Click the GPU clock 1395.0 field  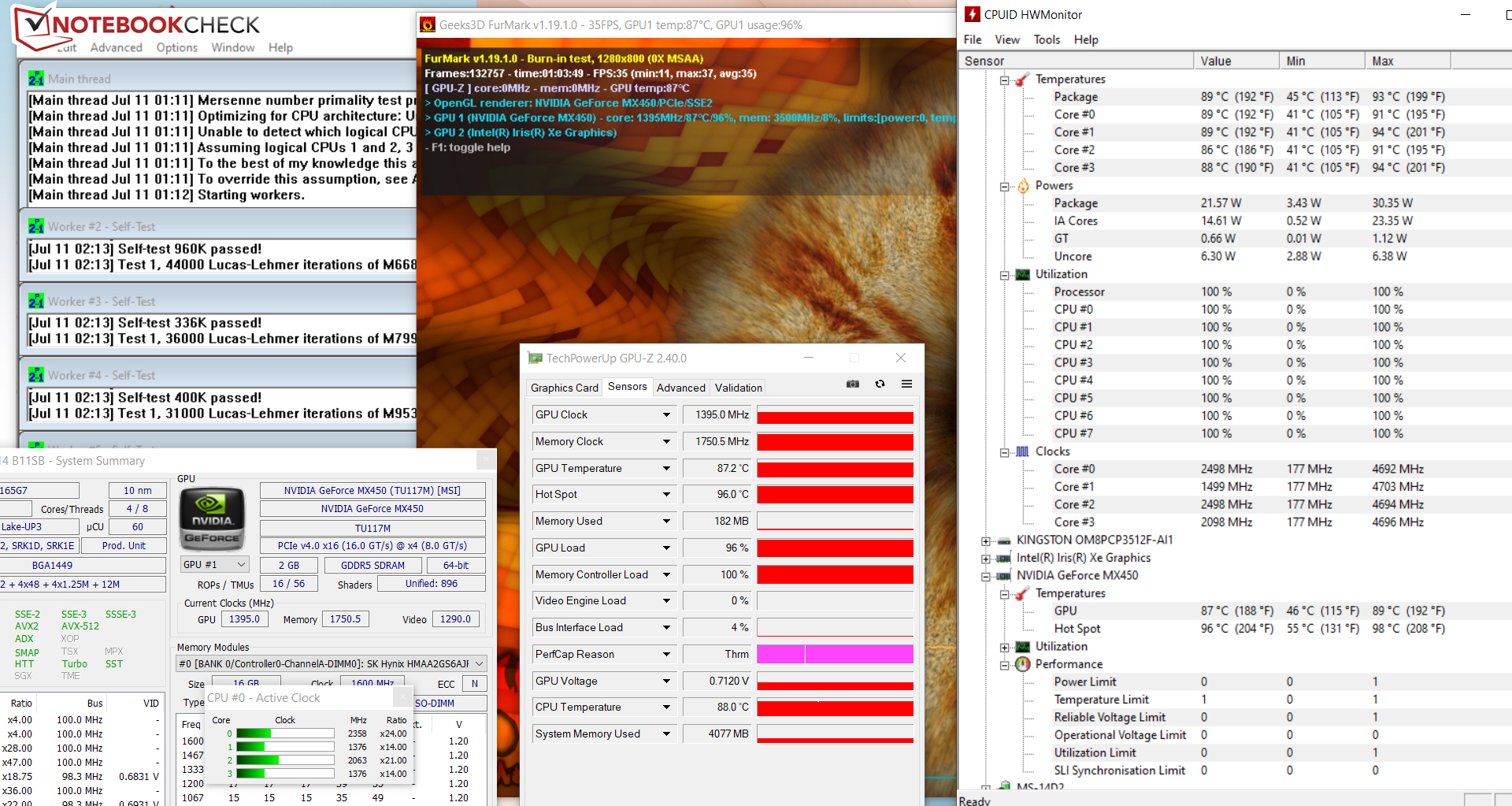(x=244, y=619)
